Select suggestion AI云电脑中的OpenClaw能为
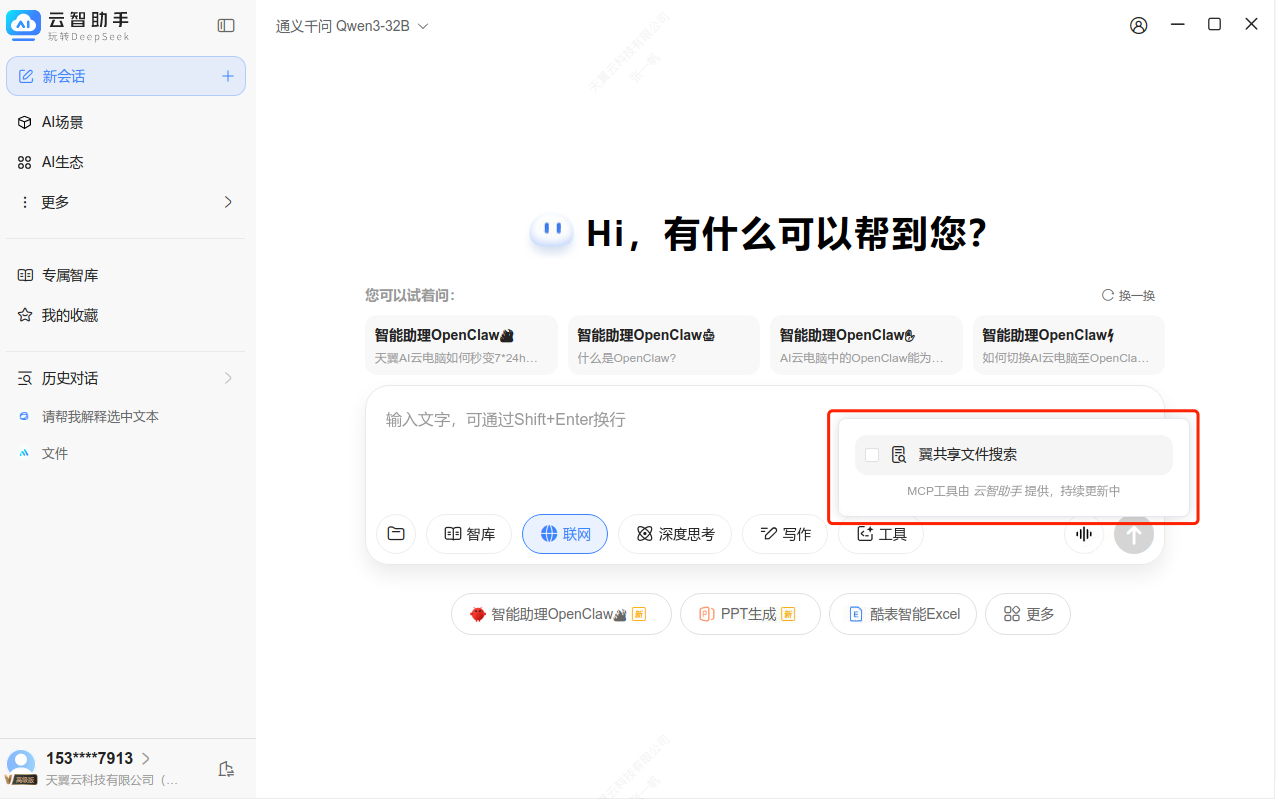1276x799 pixels. tap(866, 345)
